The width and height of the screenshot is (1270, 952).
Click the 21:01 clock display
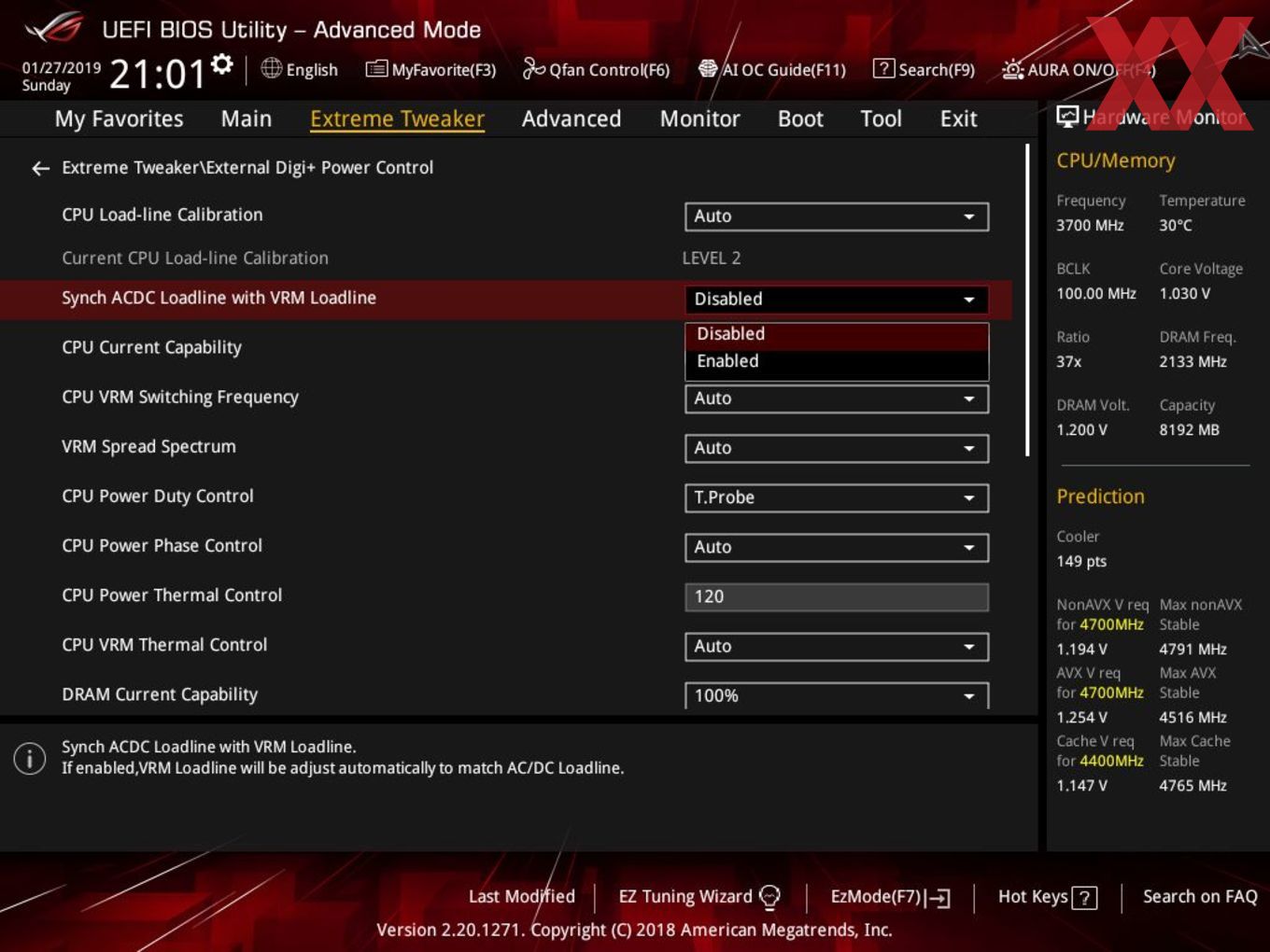[x=157, y=74]
